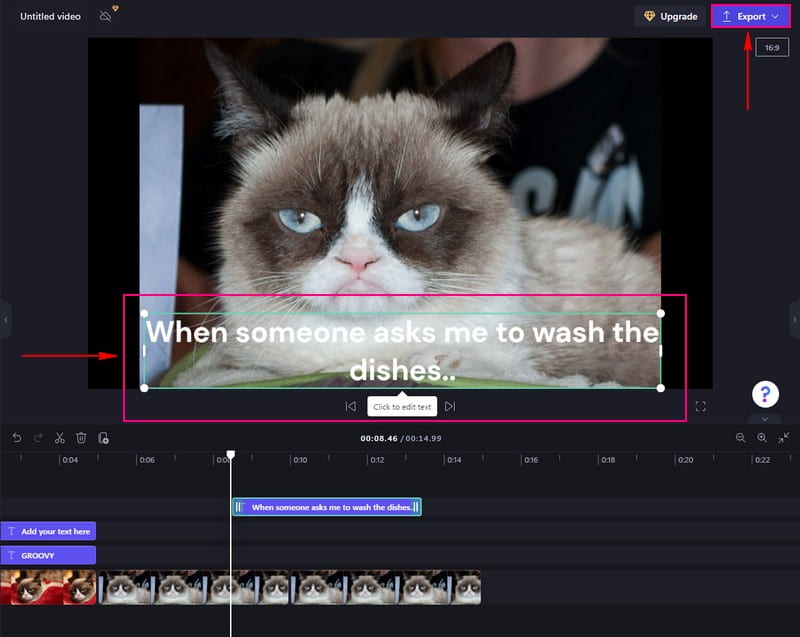Zoom into the timeline
The height and width of the screenshot is (637, 800).
coord(762,437)
